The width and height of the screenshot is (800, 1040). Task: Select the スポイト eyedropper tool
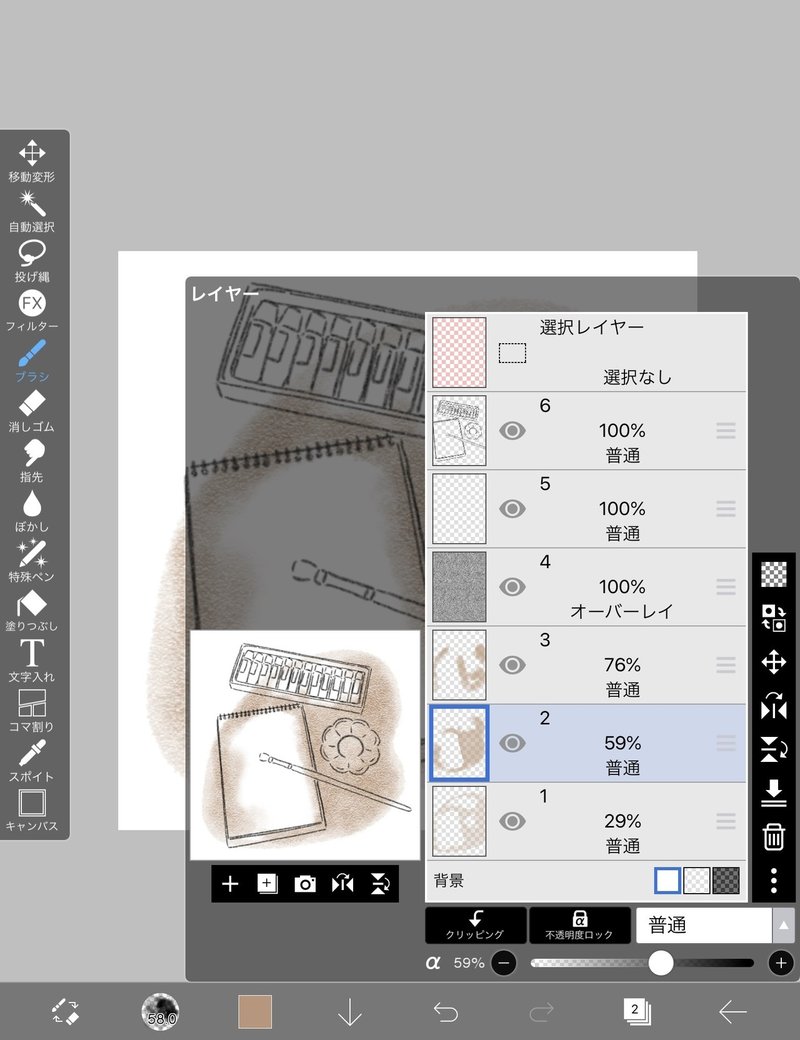(x=32, y=761)
